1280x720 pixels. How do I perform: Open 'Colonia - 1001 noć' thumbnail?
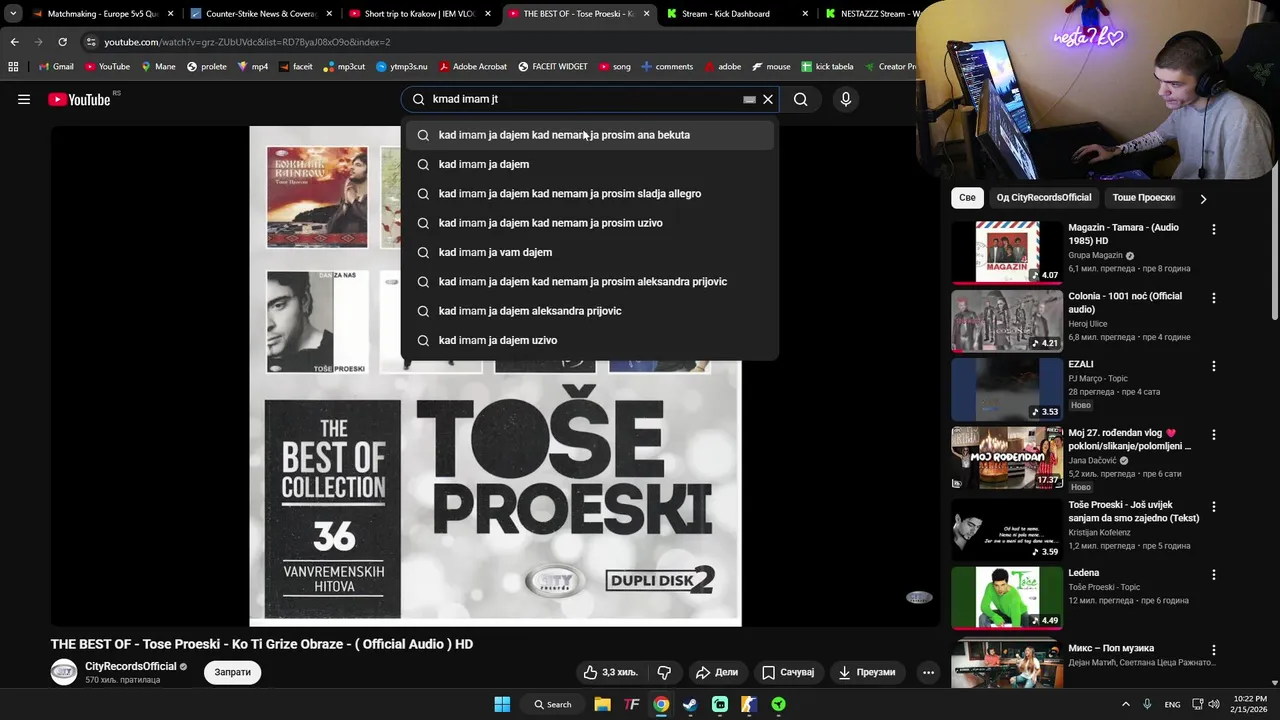(1007, 321)
